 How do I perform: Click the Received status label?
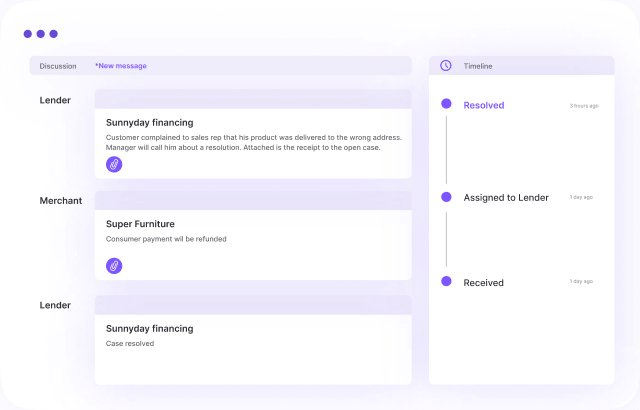pyautogui.click(x=484, y=283)
